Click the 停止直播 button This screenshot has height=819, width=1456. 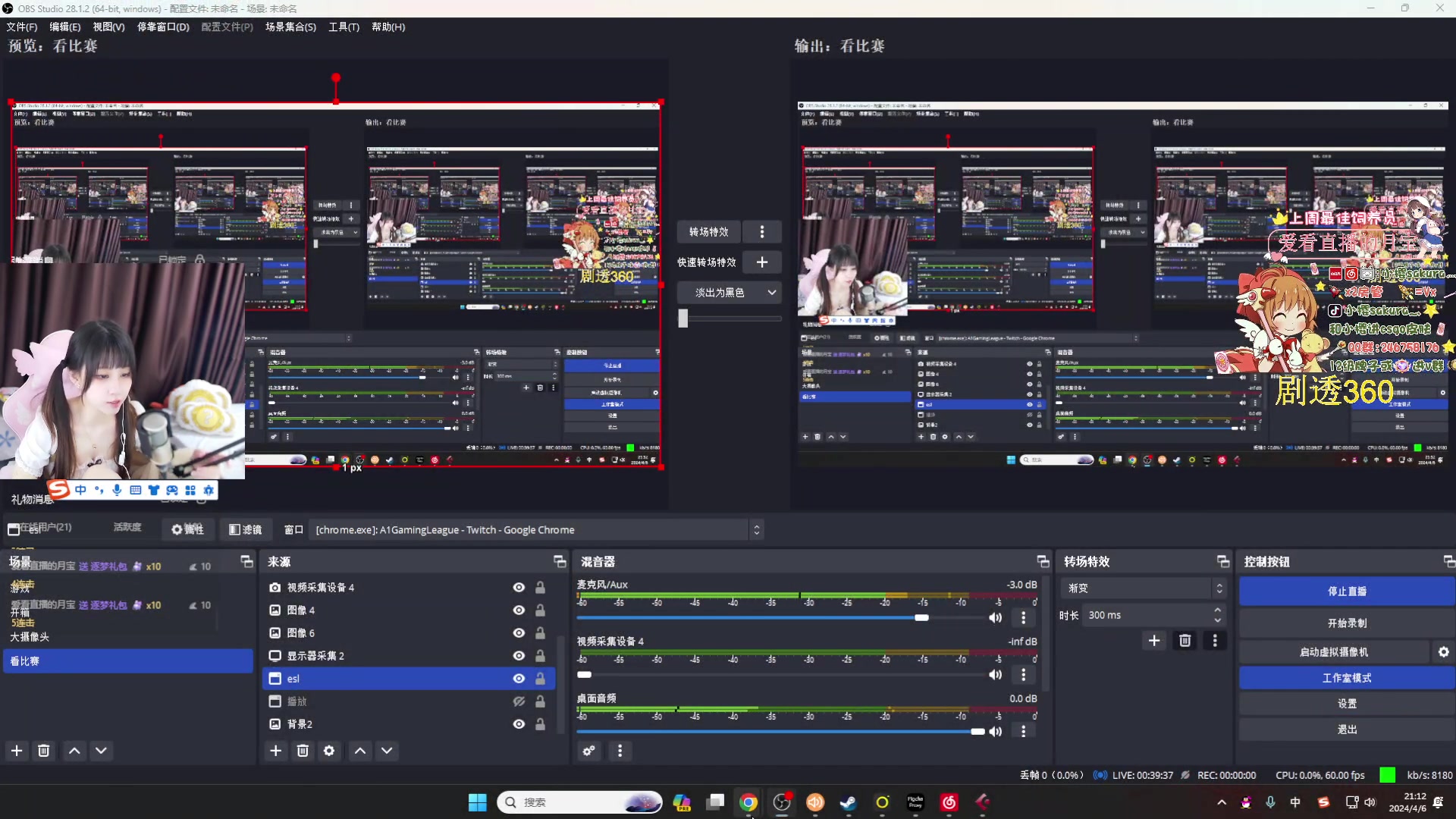(x=1346, y=591)
